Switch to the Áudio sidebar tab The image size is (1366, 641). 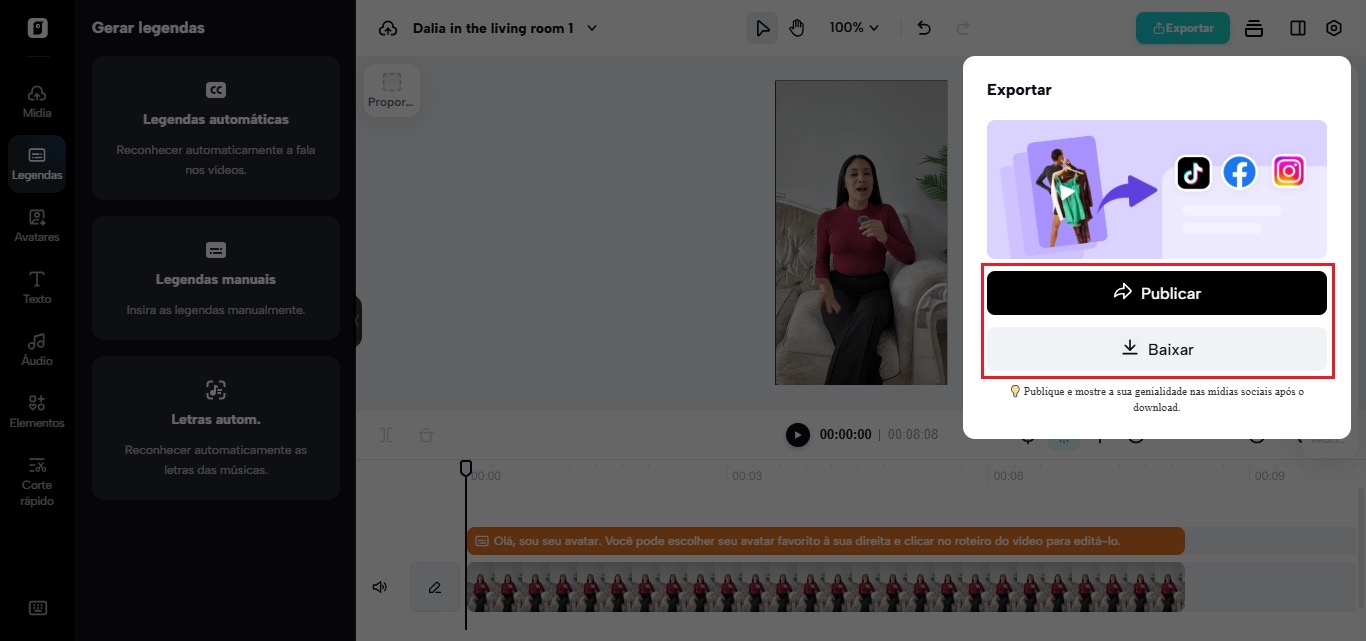click(37, 349)
